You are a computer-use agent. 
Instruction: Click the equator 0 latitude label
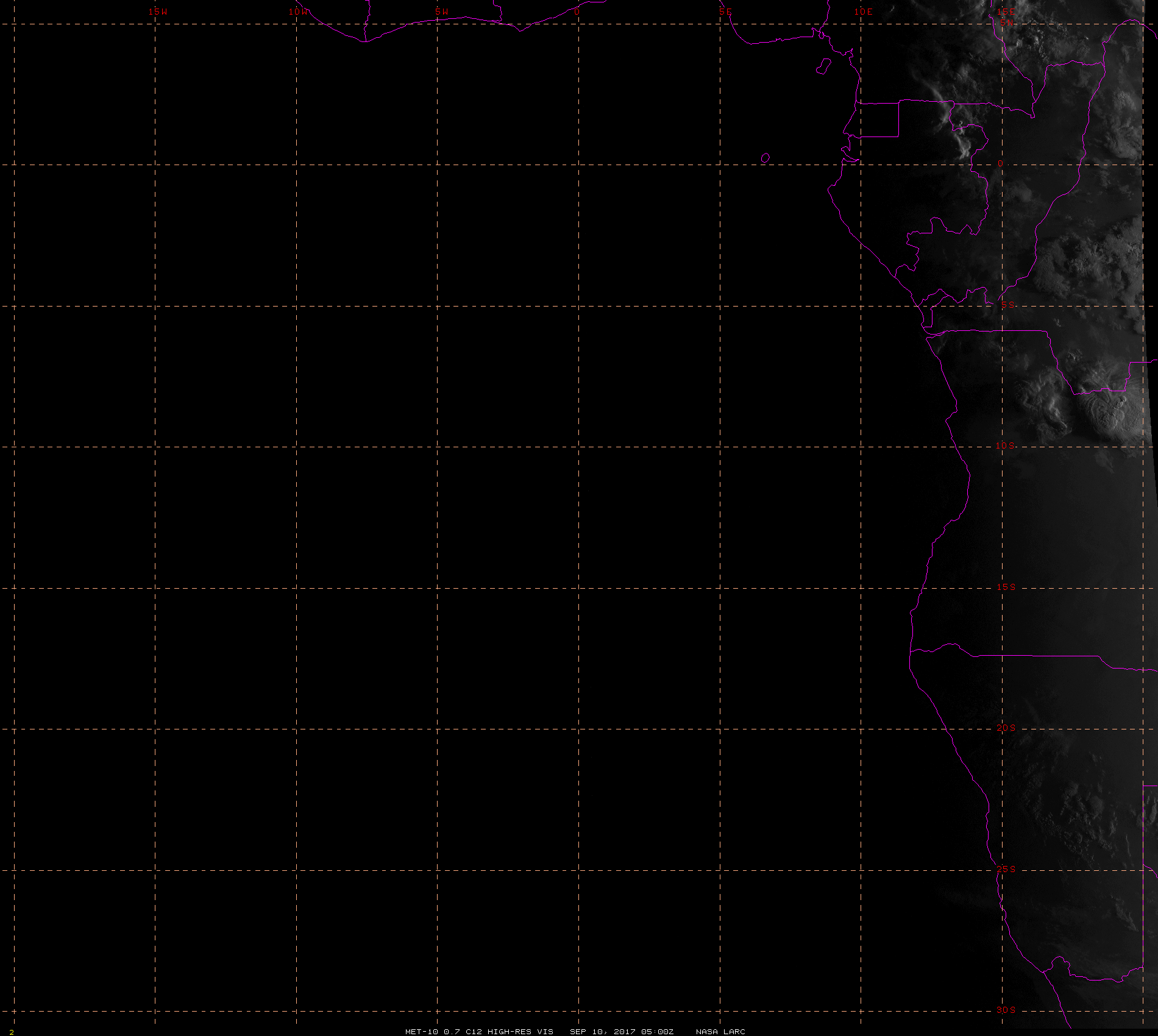pos(1000,163)
